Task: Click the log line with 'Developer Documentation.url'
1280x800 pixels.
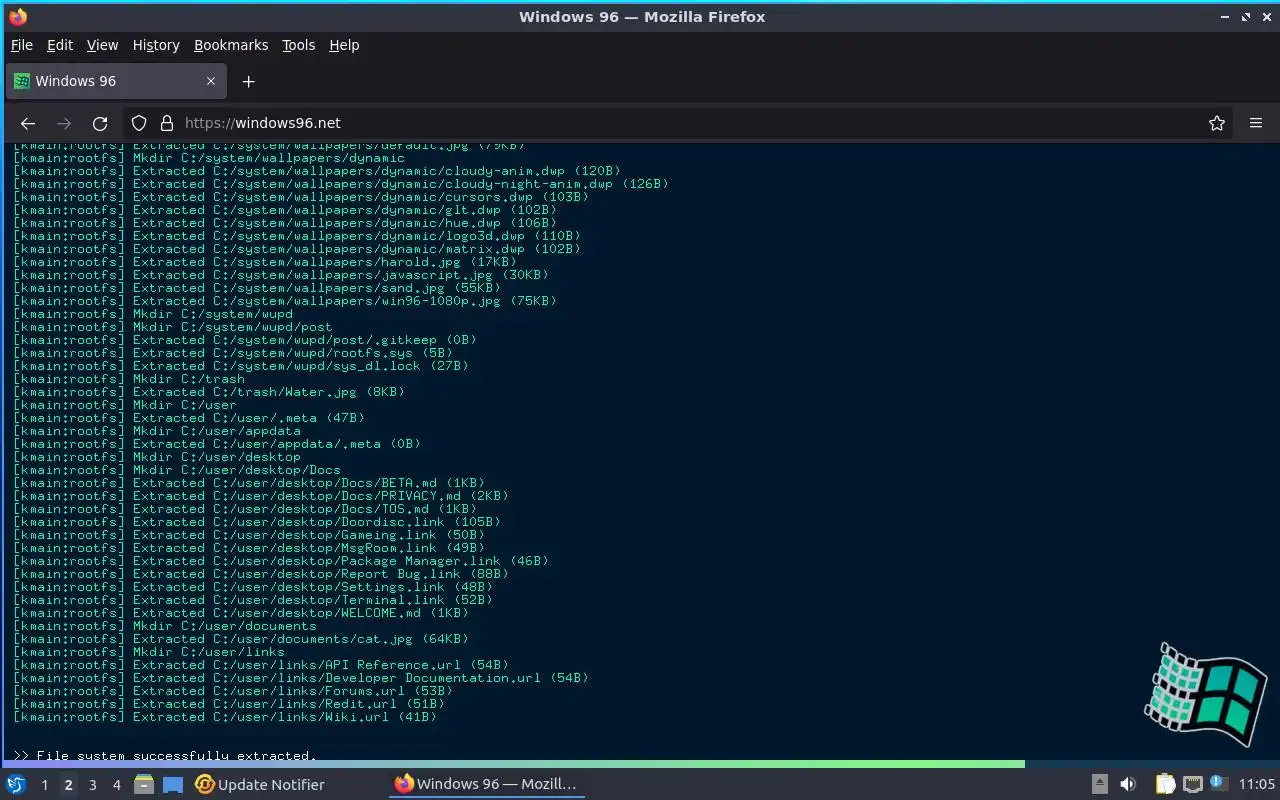Action: (301, 678)
